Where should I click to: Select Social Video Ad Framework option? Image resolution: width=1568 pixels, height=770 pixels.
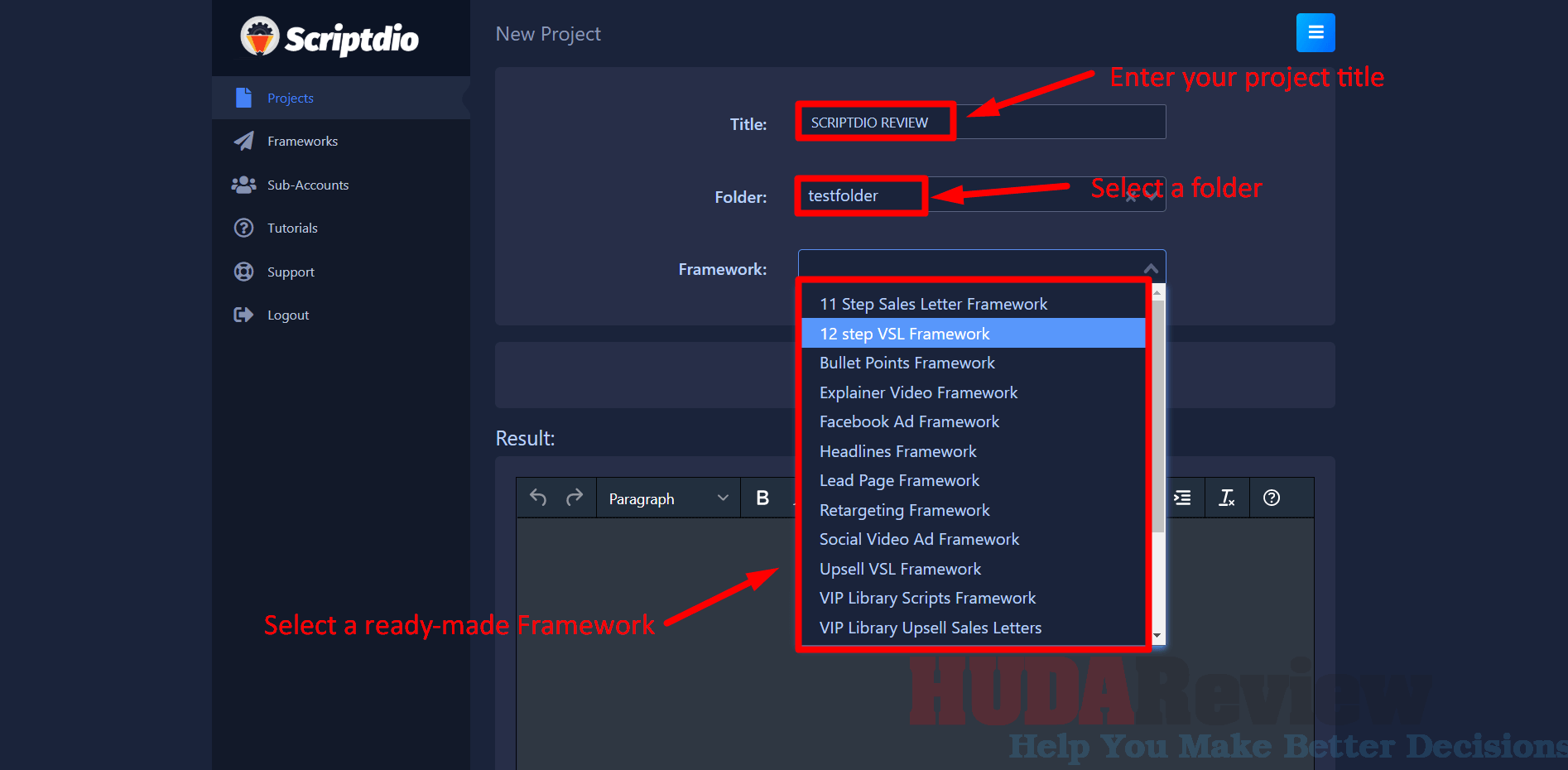974,539
